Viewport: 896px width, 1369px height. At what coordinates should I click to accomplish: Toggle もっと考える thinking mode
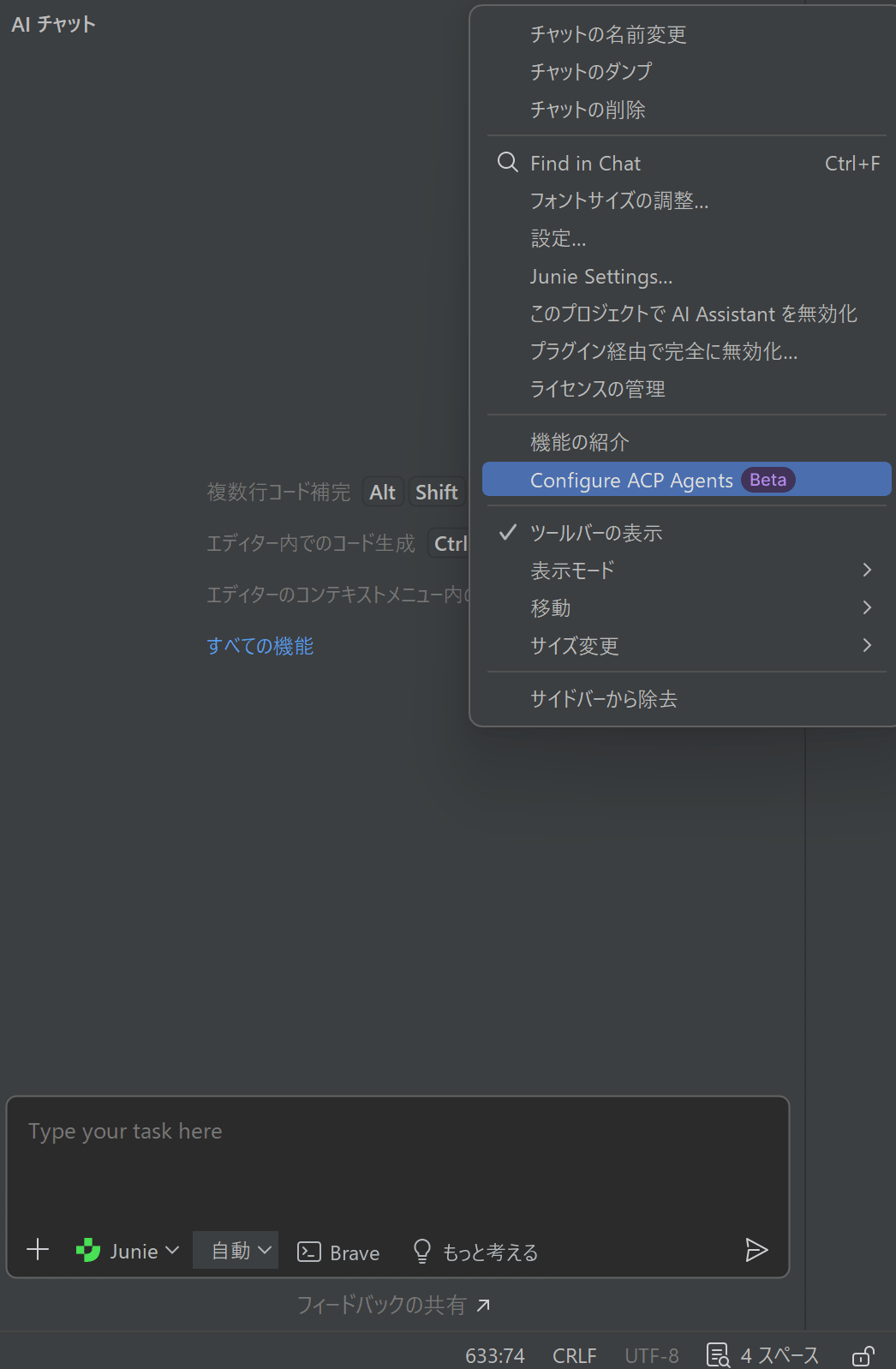[x=475, y=1252]
